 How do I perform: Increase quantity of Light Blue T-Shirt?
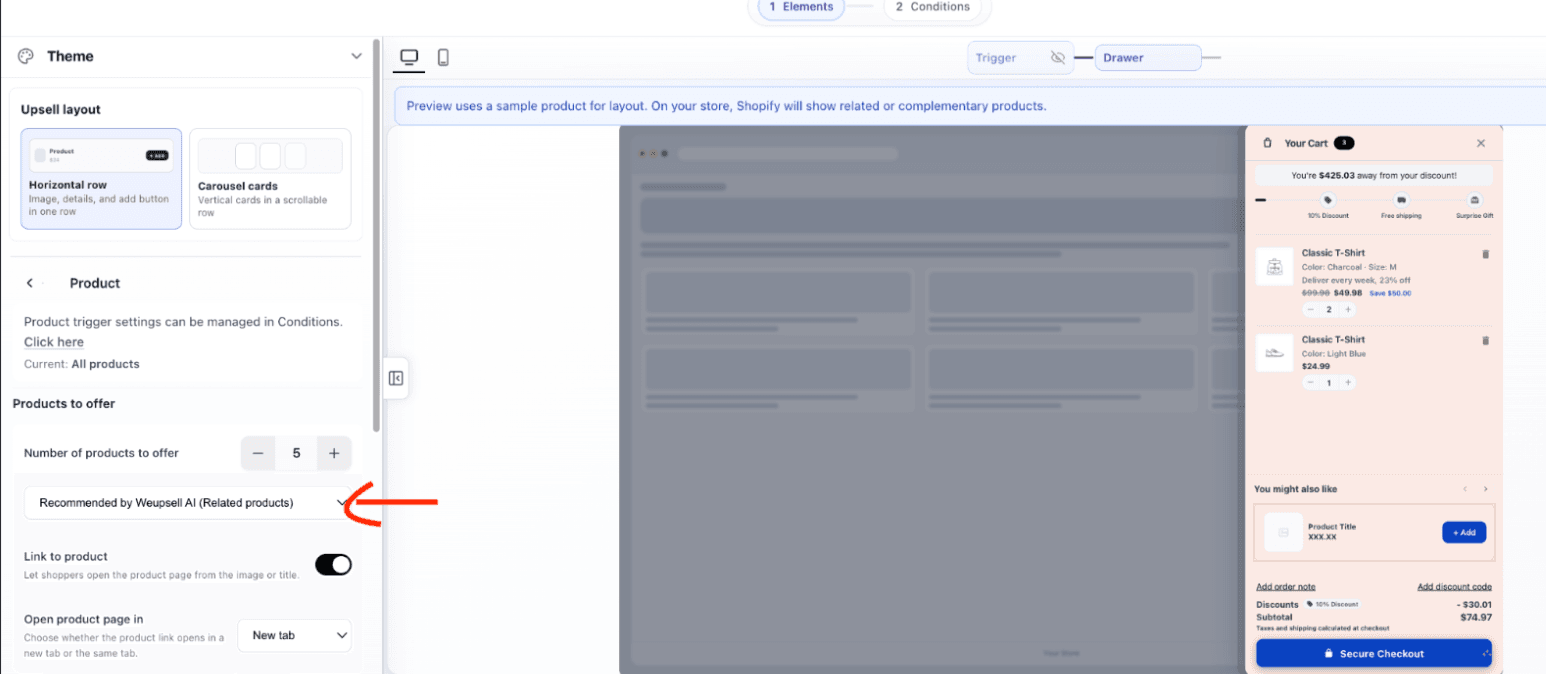pos(1348,382)
